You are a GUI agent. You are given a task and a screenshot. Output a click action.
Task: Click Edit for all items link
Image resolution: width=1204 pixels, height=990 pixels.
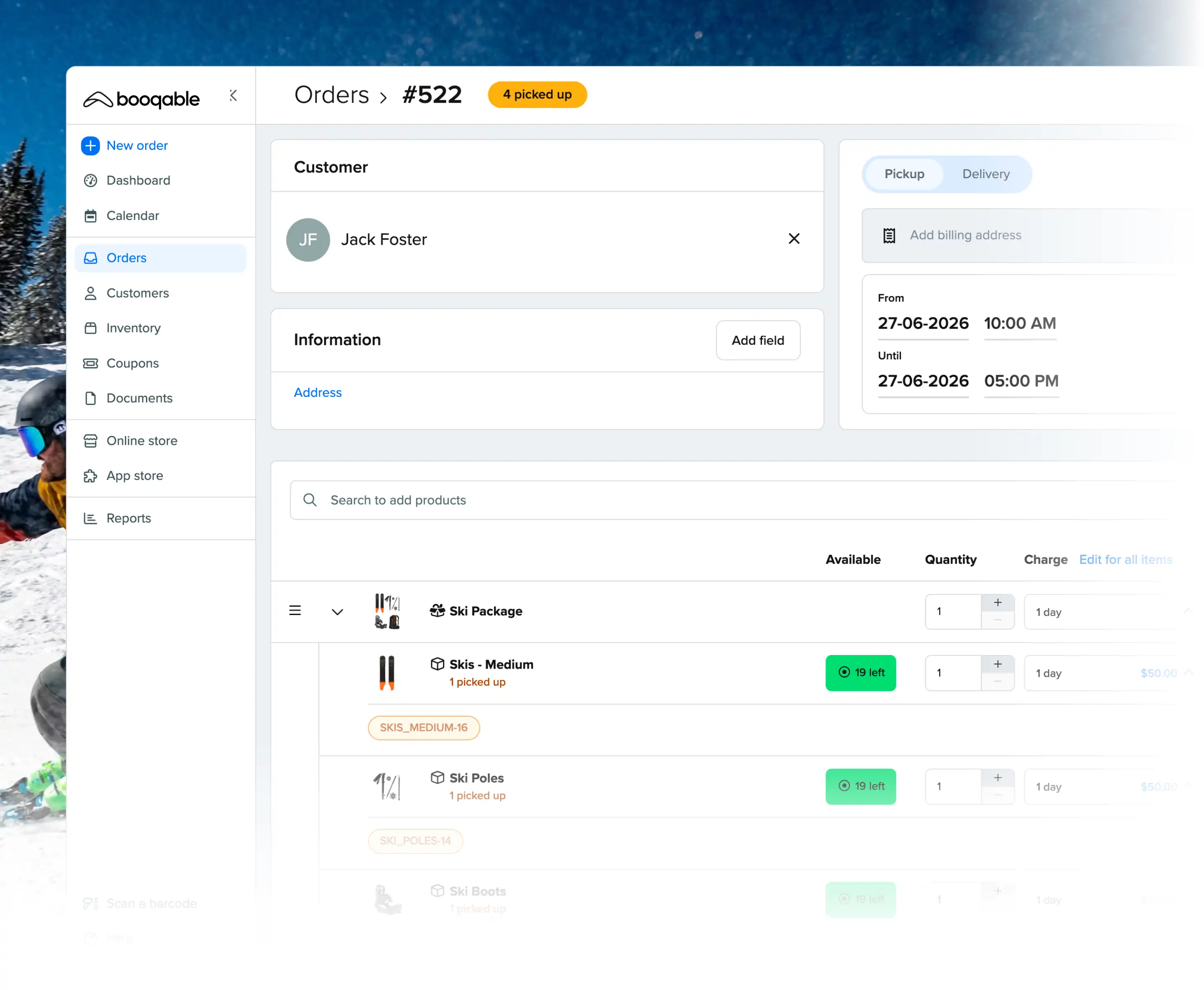1125,560
